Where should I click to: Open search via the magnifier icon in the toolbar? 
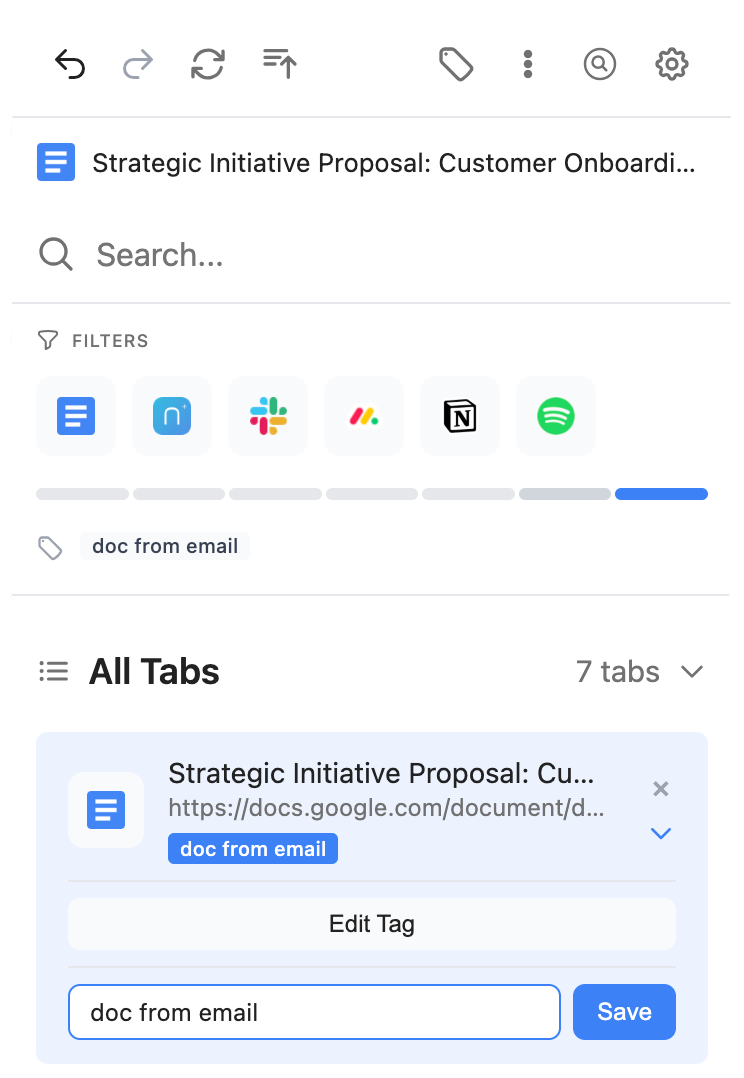[599, 64]
